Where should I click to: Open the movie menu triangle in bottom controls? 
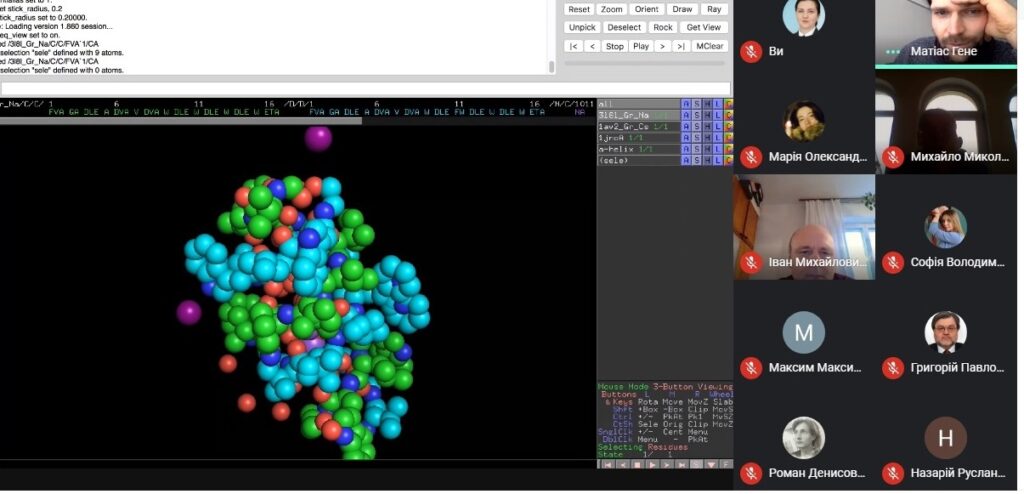(x=711, y=465)
